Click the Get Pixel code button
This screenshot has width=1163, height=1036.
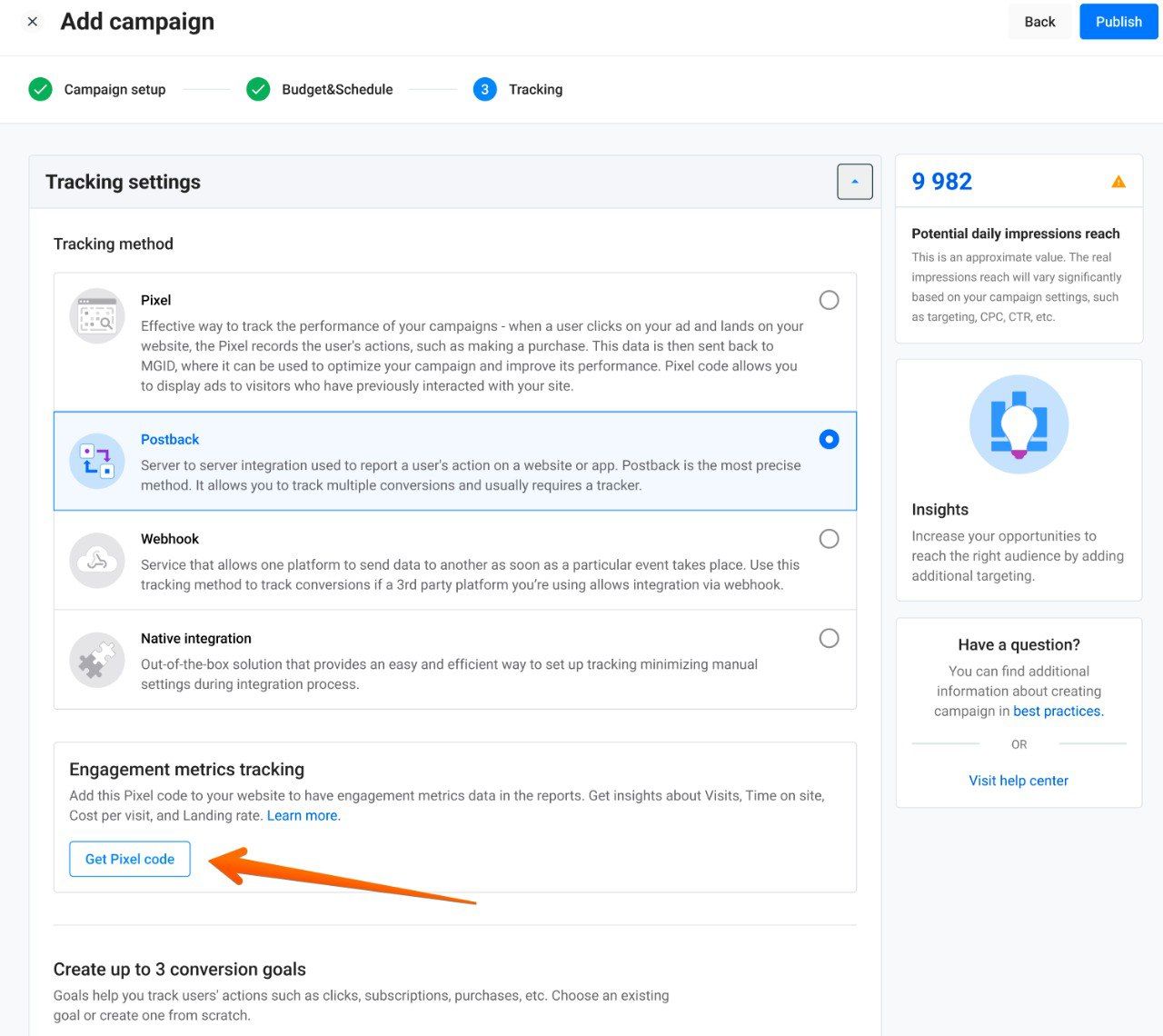[130, 859]
